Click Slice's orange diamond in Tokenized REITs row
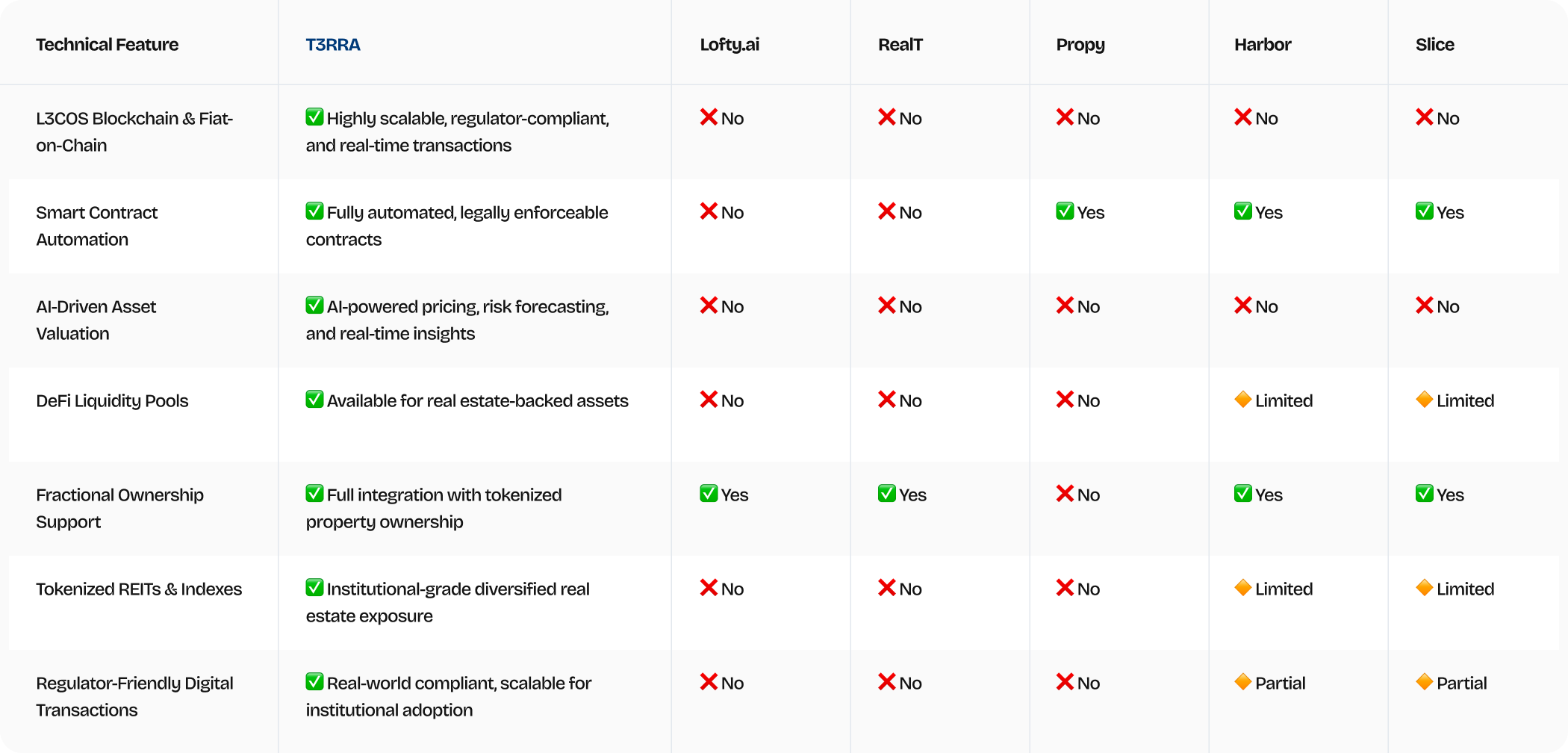This screenshot has height=753, width=1568. pyautogui.click(x=1425, y=588)
